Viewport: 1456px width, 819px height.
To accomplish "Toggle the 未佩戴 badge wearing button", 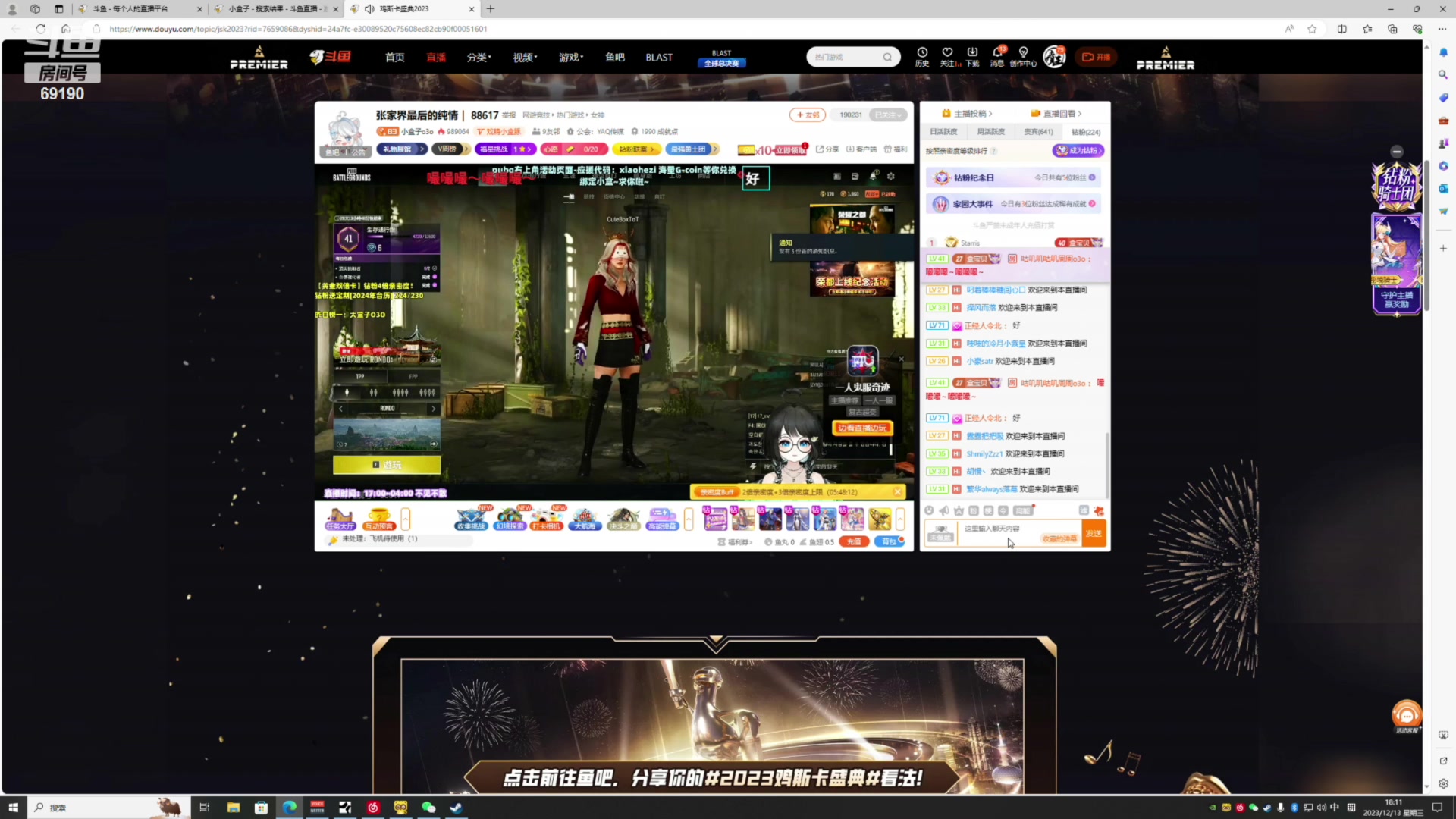I will (940, 532).
